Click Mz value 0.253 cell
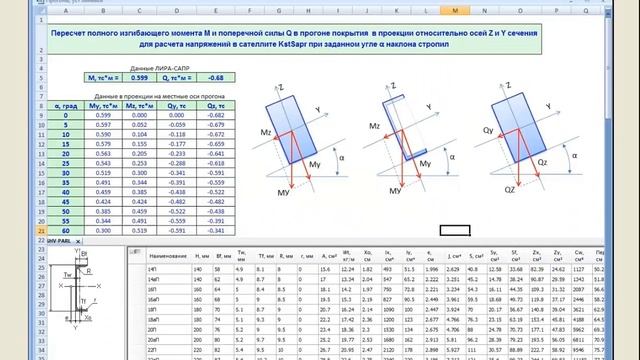 139,163
